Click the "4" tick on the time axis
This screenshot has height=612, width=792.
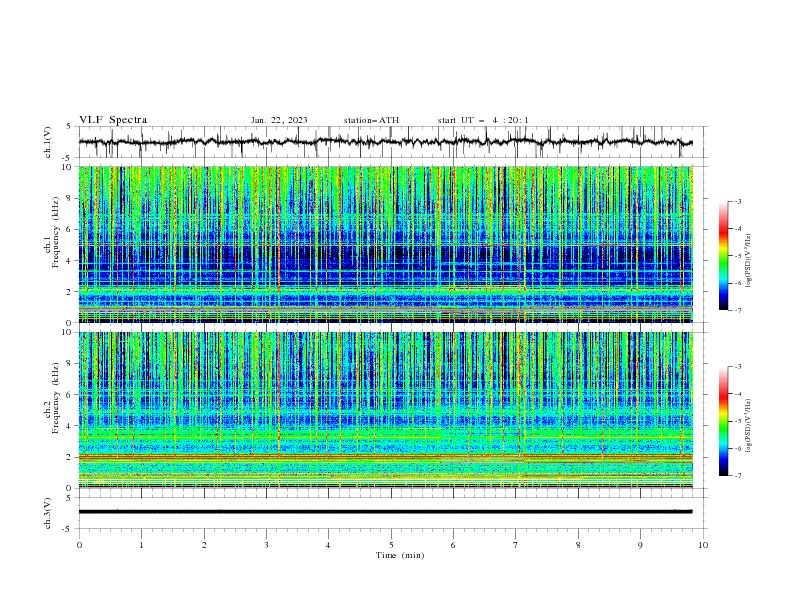tap(328, 545)
